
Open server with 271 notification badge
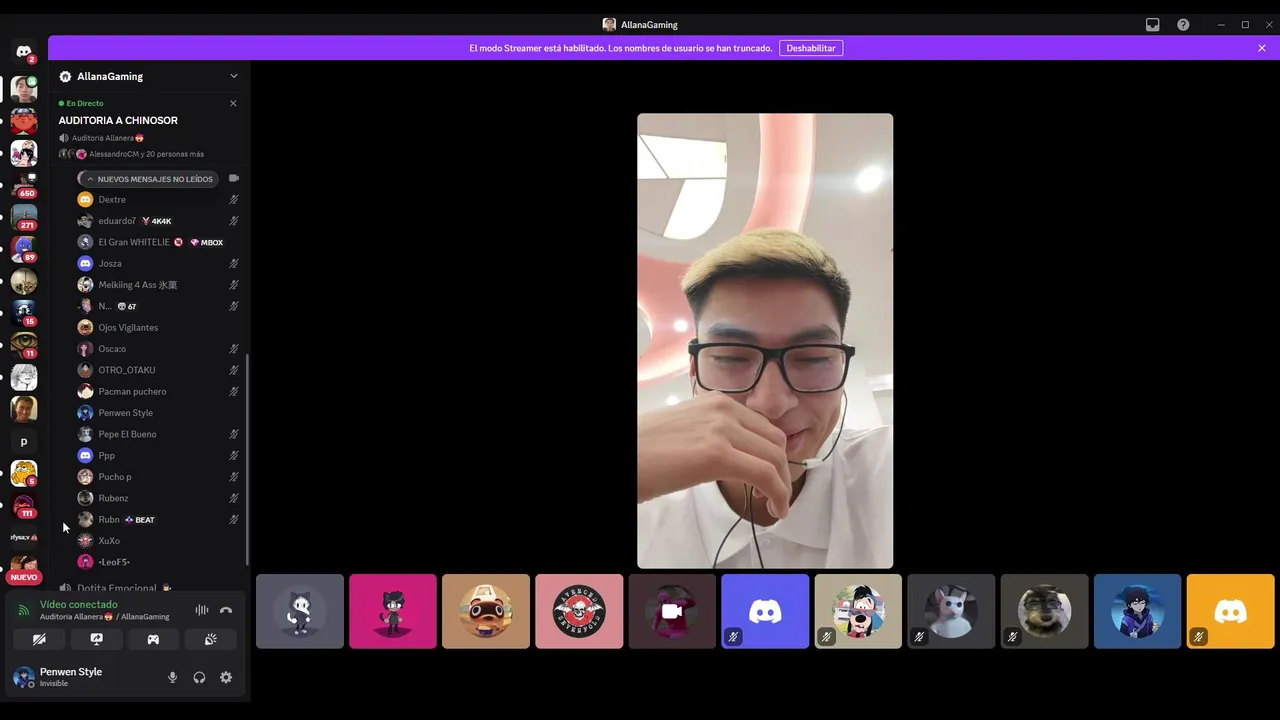pyautogui.click(x=24, y=216)
